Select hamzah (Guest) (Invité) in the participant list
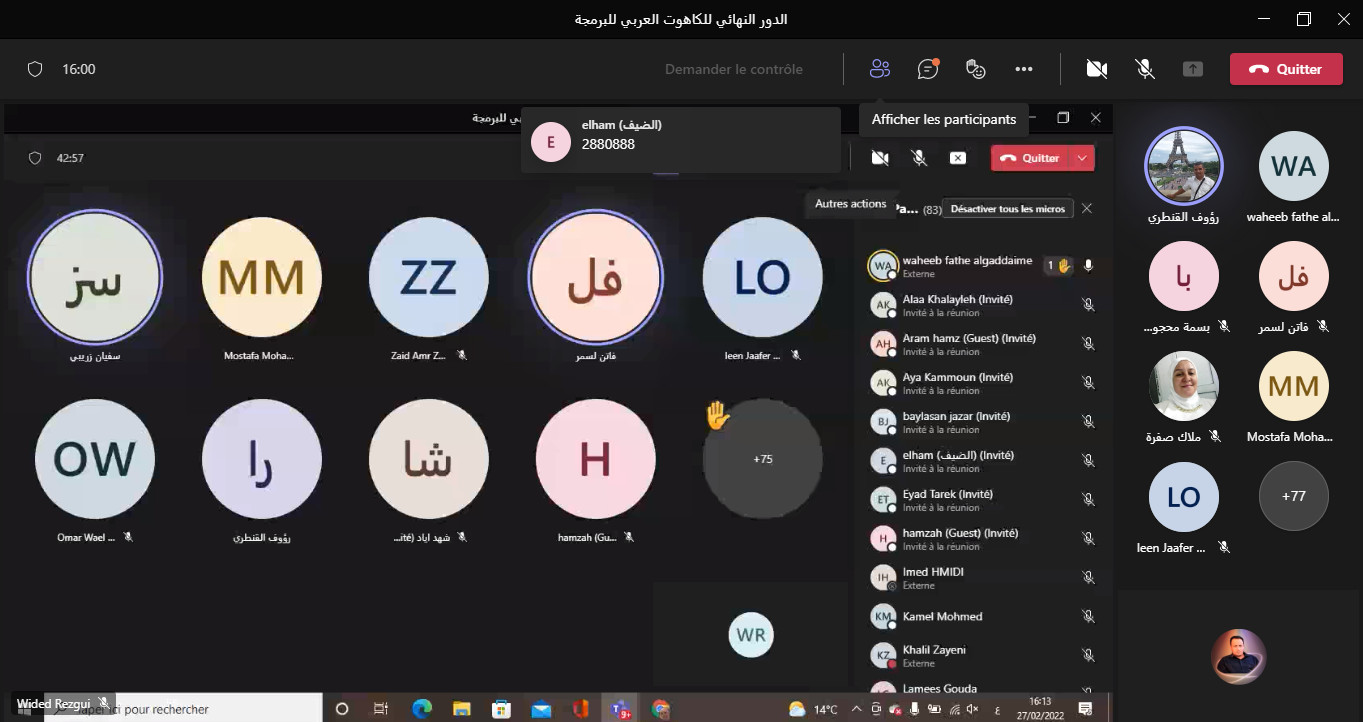Viewport: 1363px width, 722px height. [x=980, y=538]
